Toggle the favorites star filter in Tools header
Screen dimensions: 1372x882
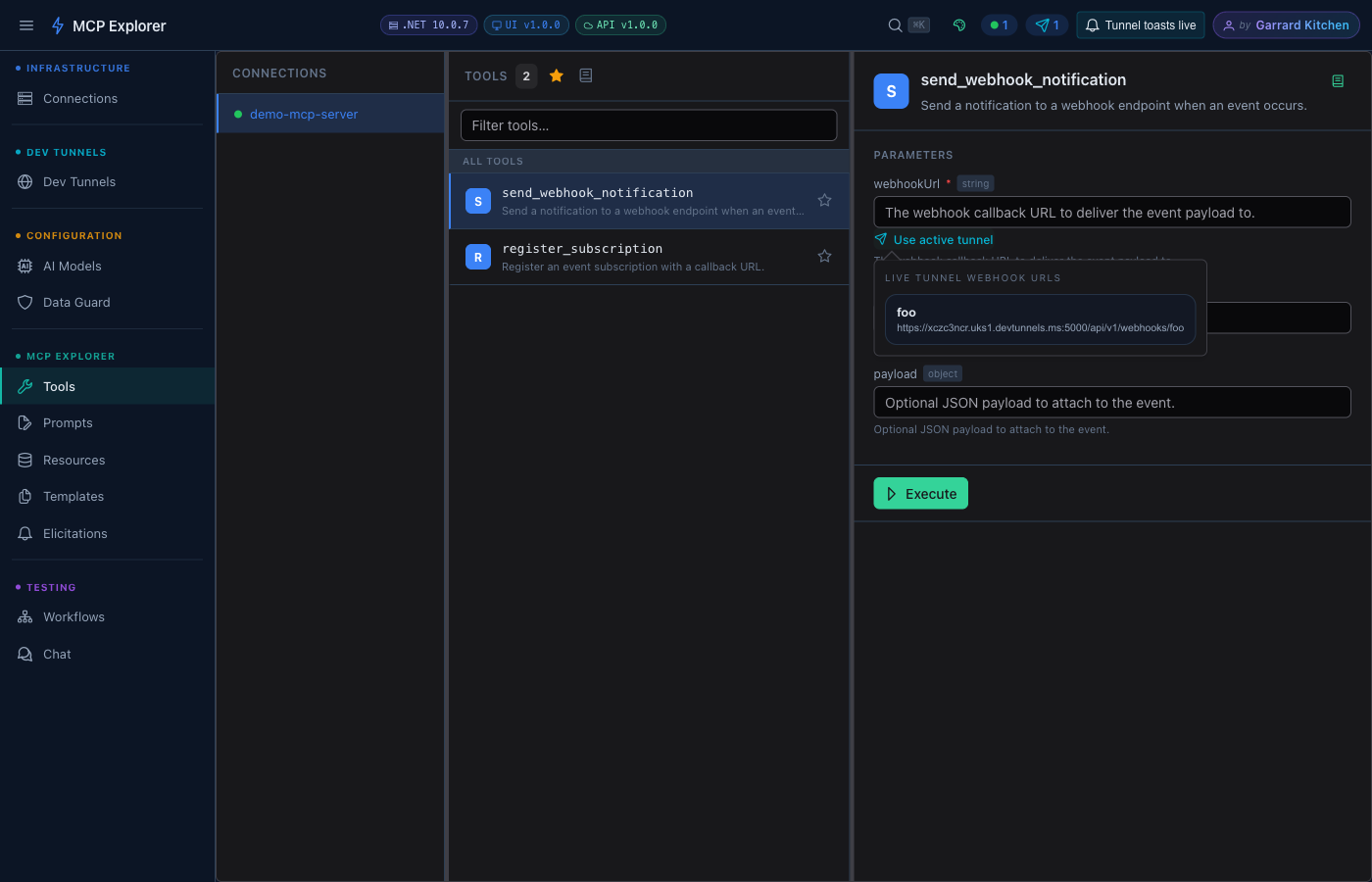click(x=557, y=75)
